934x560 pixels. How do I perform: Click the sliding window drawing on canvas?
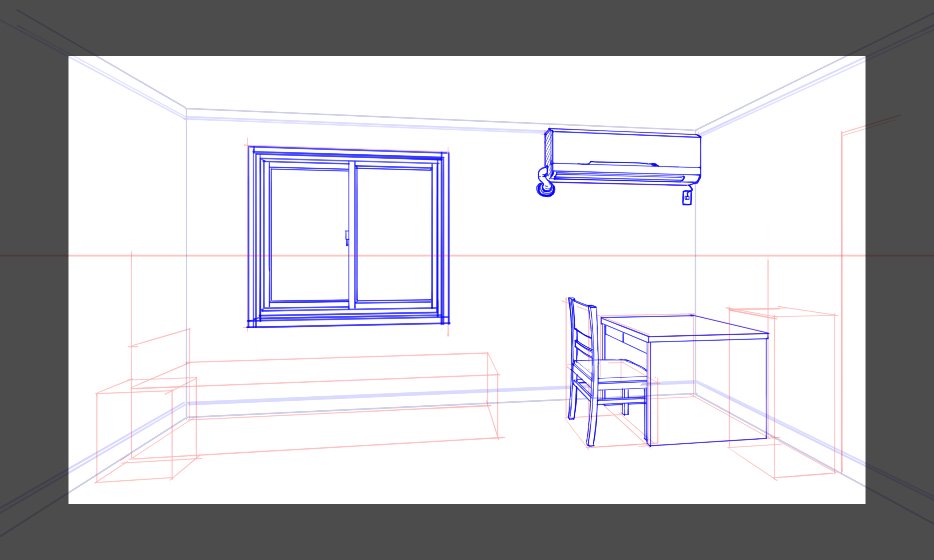[348, 237]
